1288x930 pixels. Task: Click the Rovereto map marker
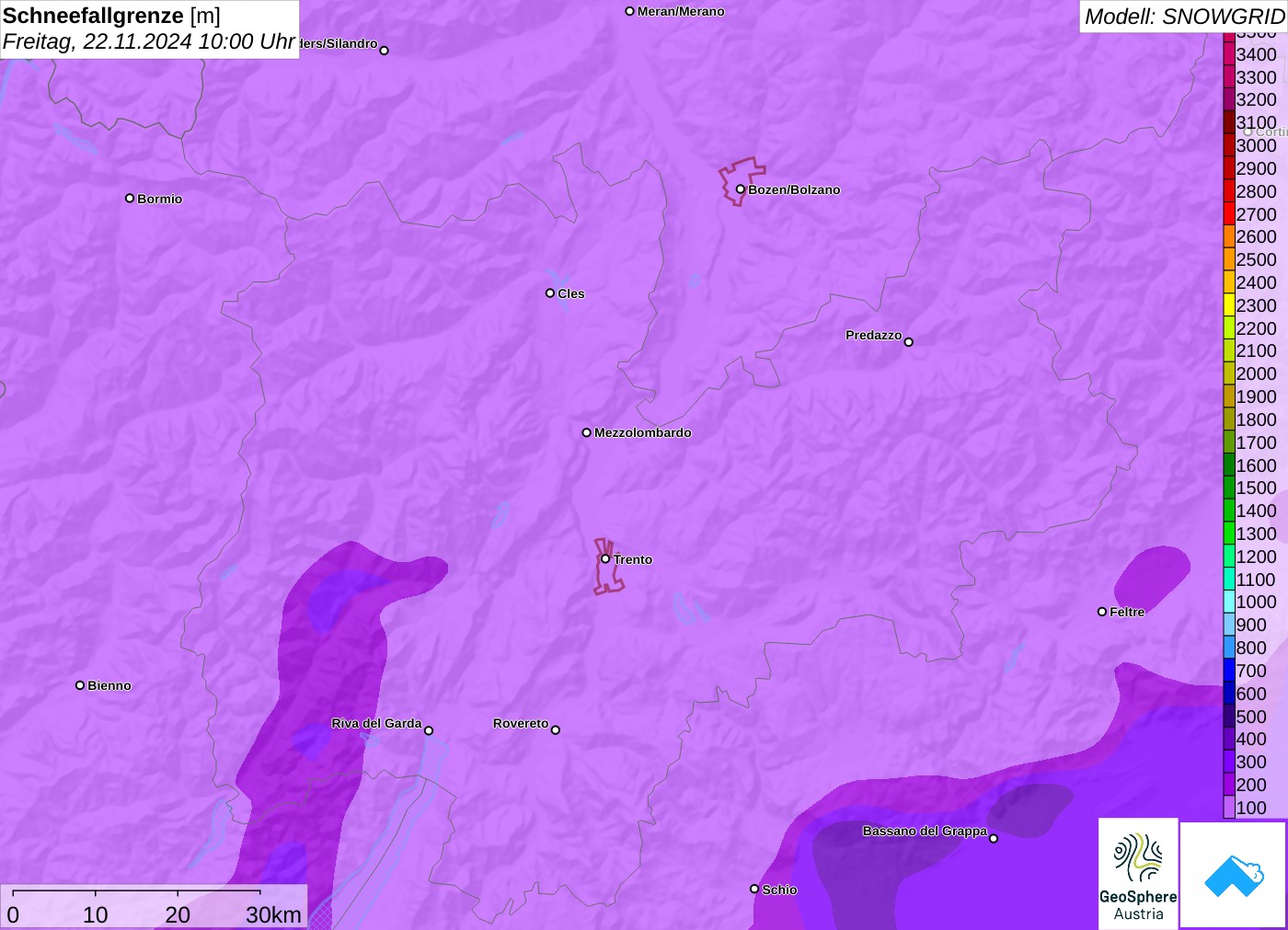[x=555, y=729]
